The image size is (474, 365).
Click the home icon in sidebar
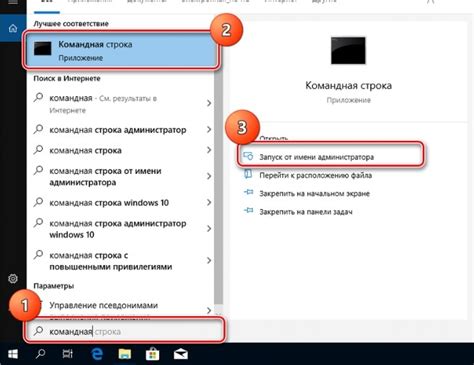(x=13, y=28)
